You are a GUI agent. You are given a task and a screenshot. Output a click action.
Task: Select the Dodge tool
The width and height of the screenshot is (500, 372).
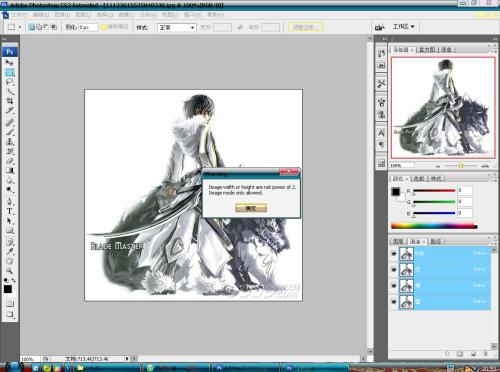9,190
